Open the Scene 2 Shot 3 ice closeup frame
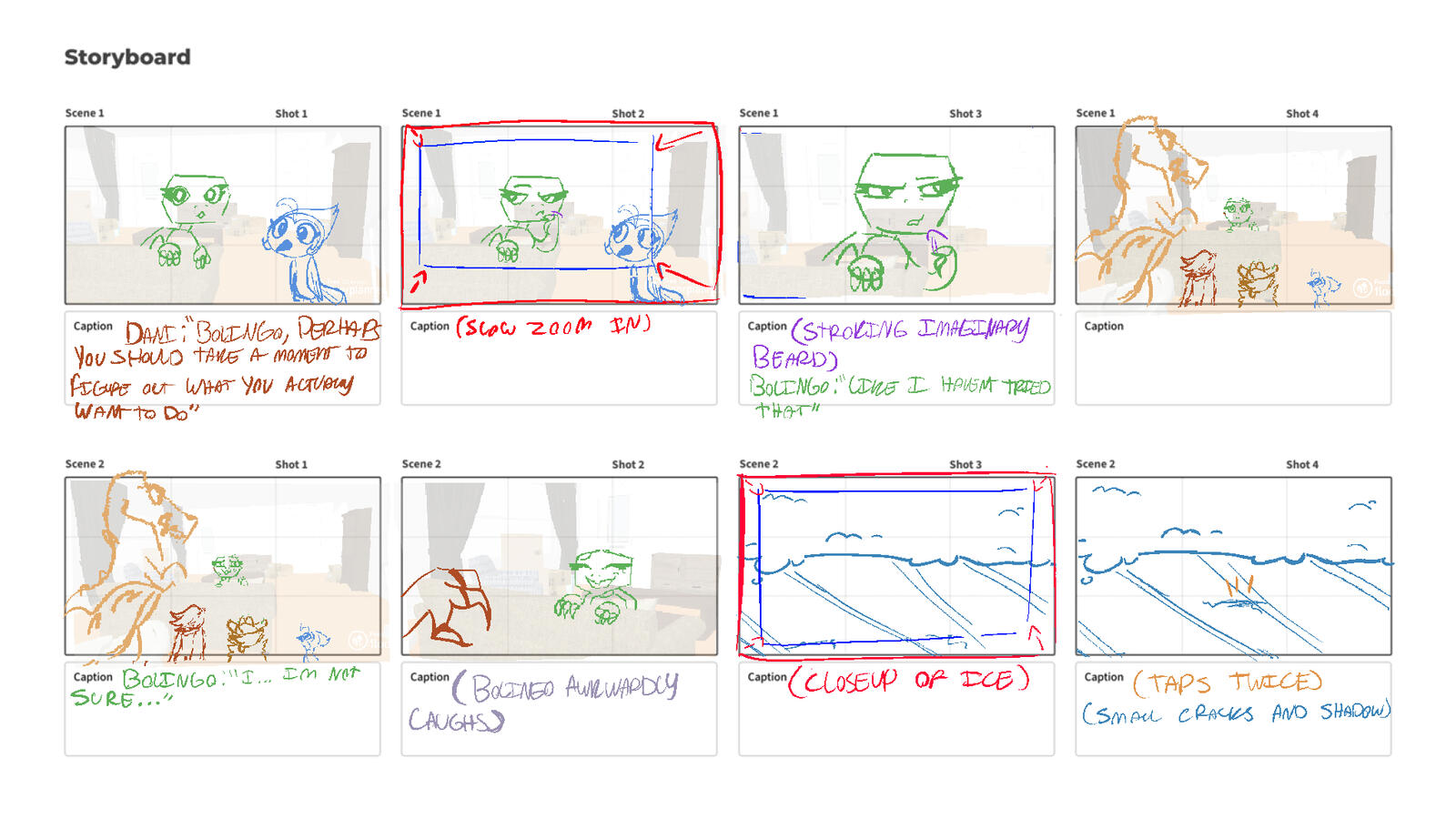Image resolution: width=1456 pixels, height=819 pixels. pos(896,566)
